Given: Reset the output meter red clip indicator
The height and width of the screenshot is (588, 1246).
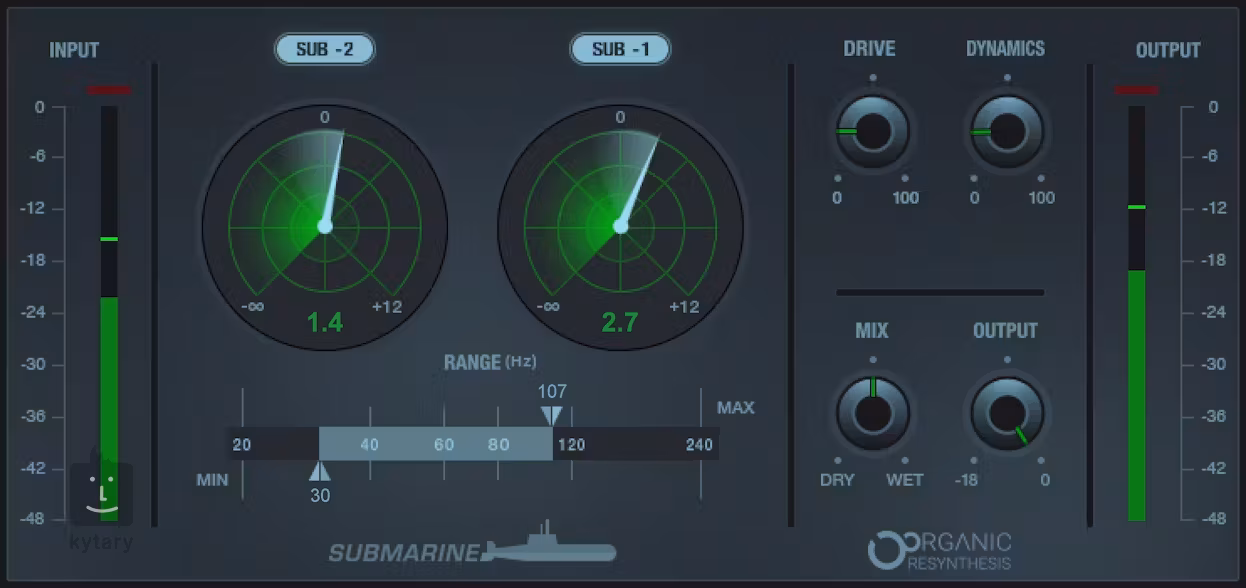Looking at the screenshot, I should pyautogui.click(x=1136, y=90).
